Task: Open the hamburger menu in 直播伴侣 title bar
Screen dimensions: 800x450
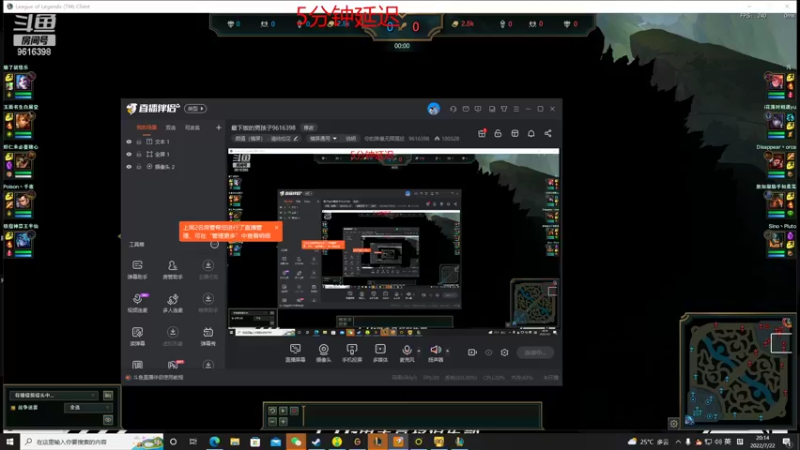Action: [x=516, y=109]
